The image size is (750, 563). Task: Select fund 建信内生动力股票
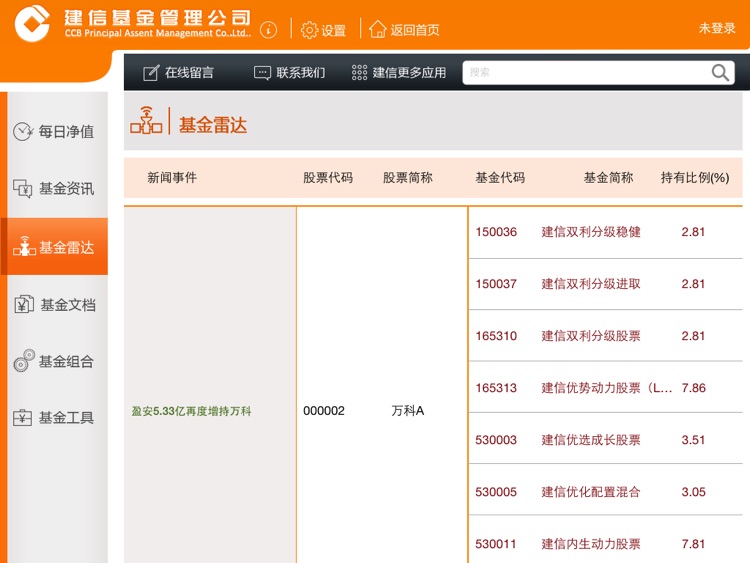tap(591, 544)
